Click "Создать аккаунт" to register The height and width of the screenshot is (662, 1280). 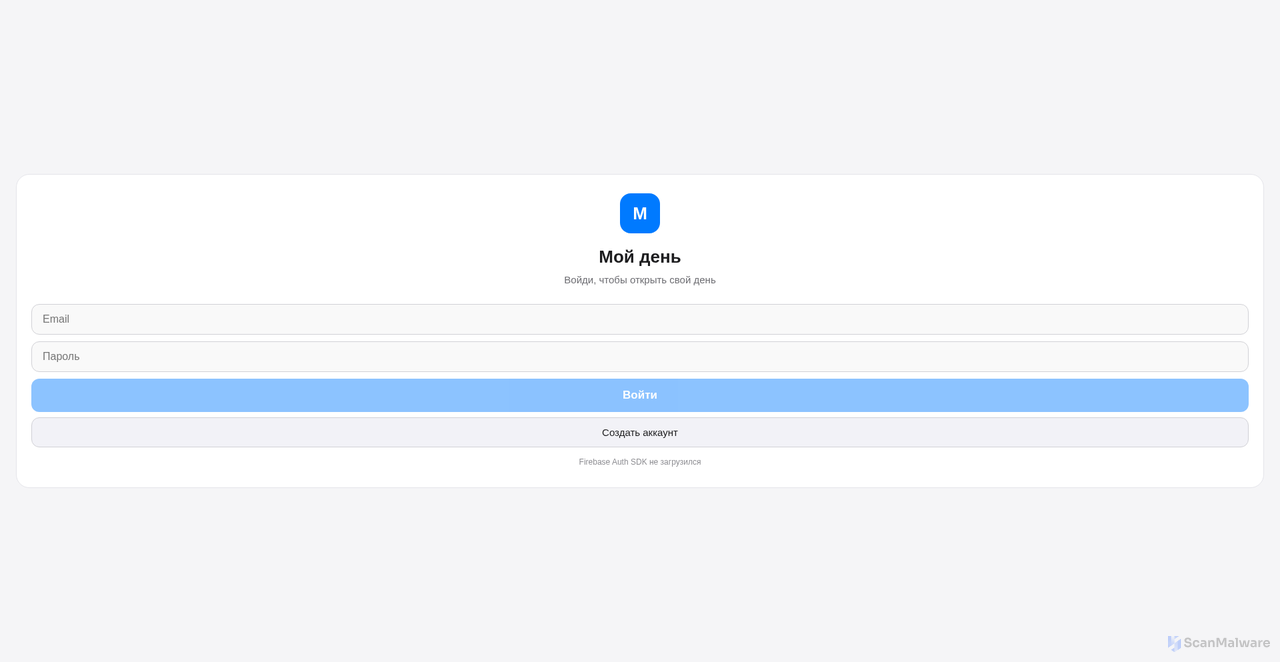point(639,432)
